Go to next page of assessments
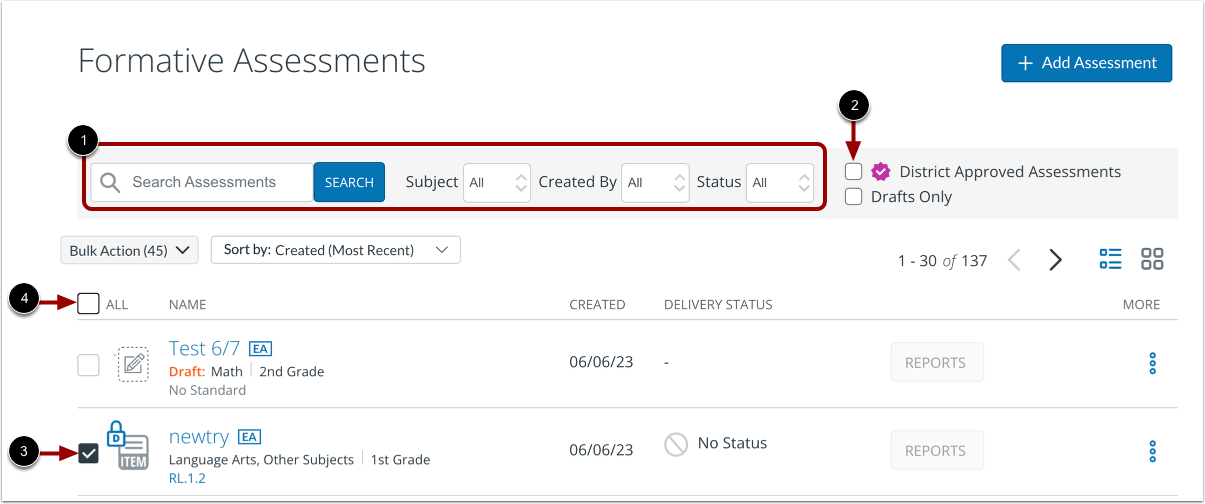Image resolution: width=1205 pixels, height=504 pixels. coord(1055,260)
